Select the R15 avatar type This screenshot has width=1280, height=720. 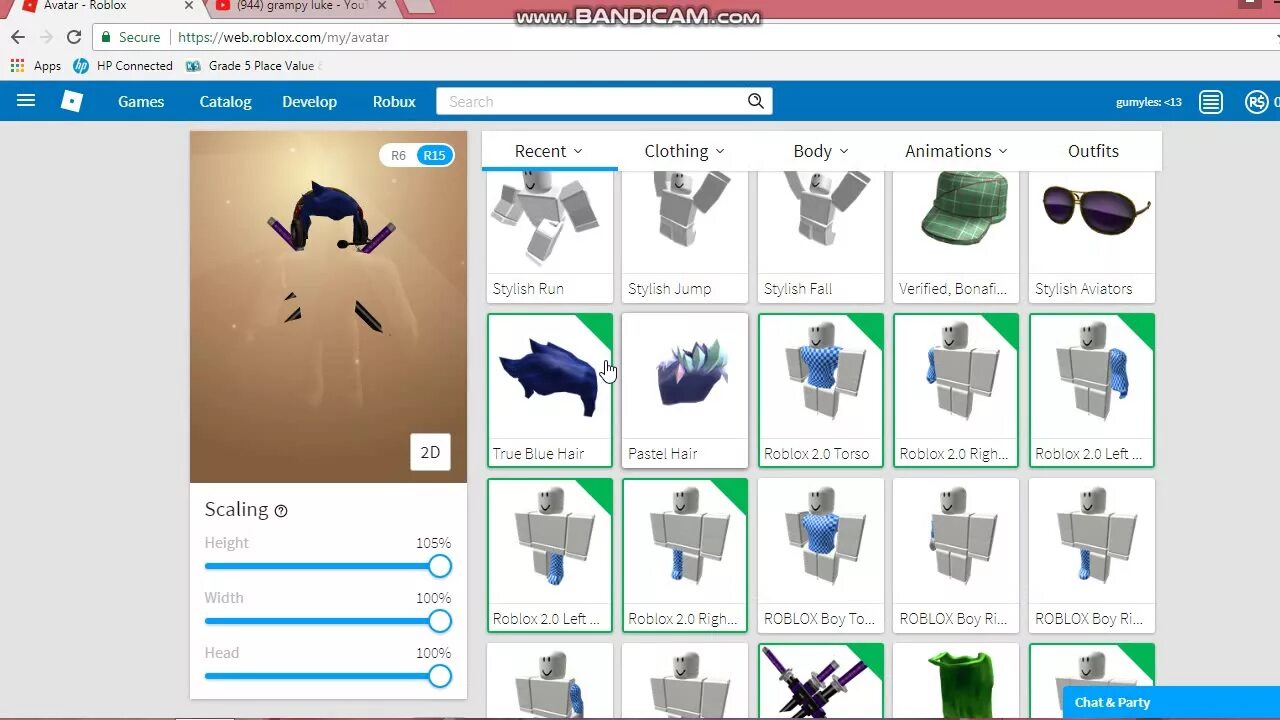434,155
